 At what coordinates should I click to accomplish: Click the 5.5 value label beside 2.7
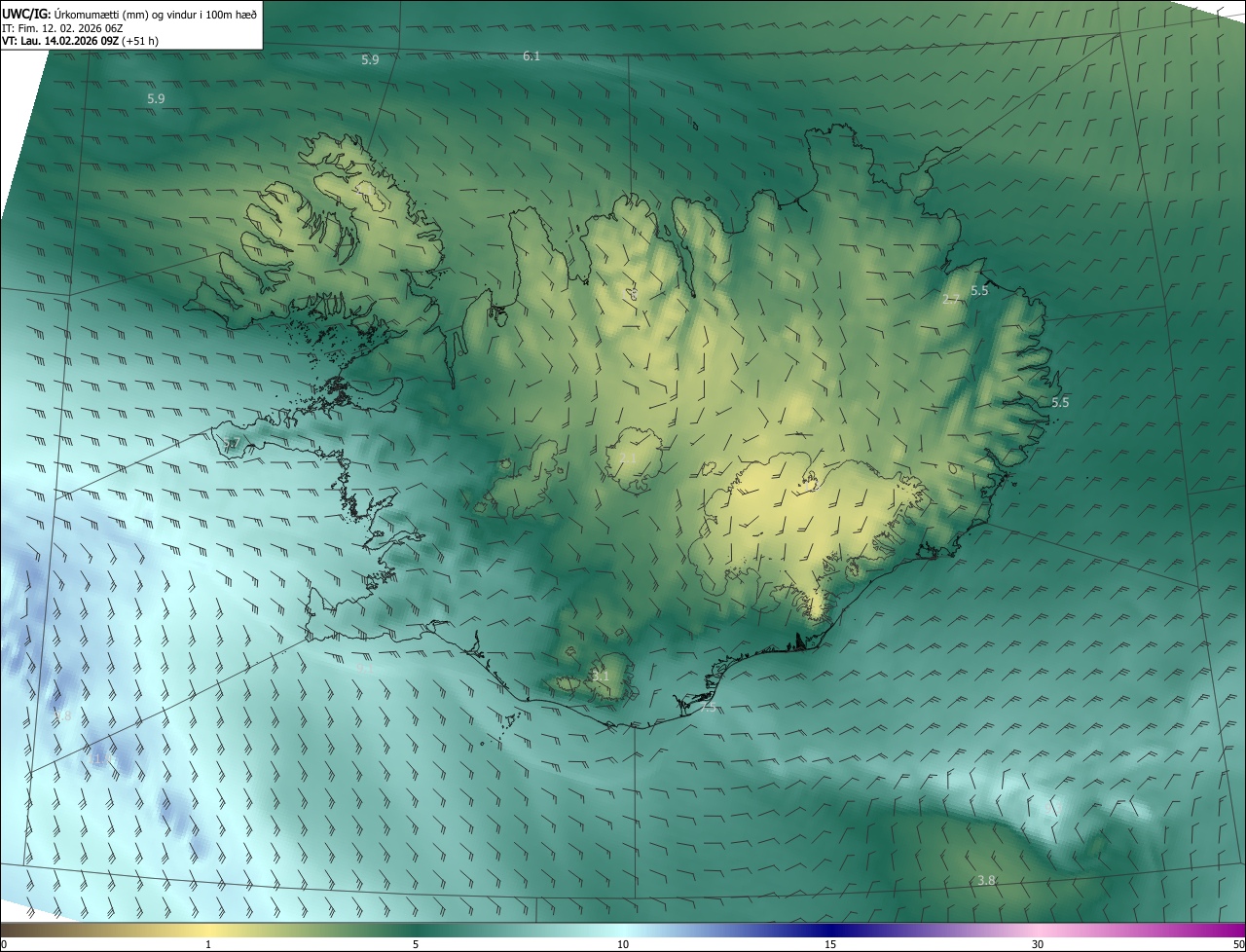(x=979, y=290)
